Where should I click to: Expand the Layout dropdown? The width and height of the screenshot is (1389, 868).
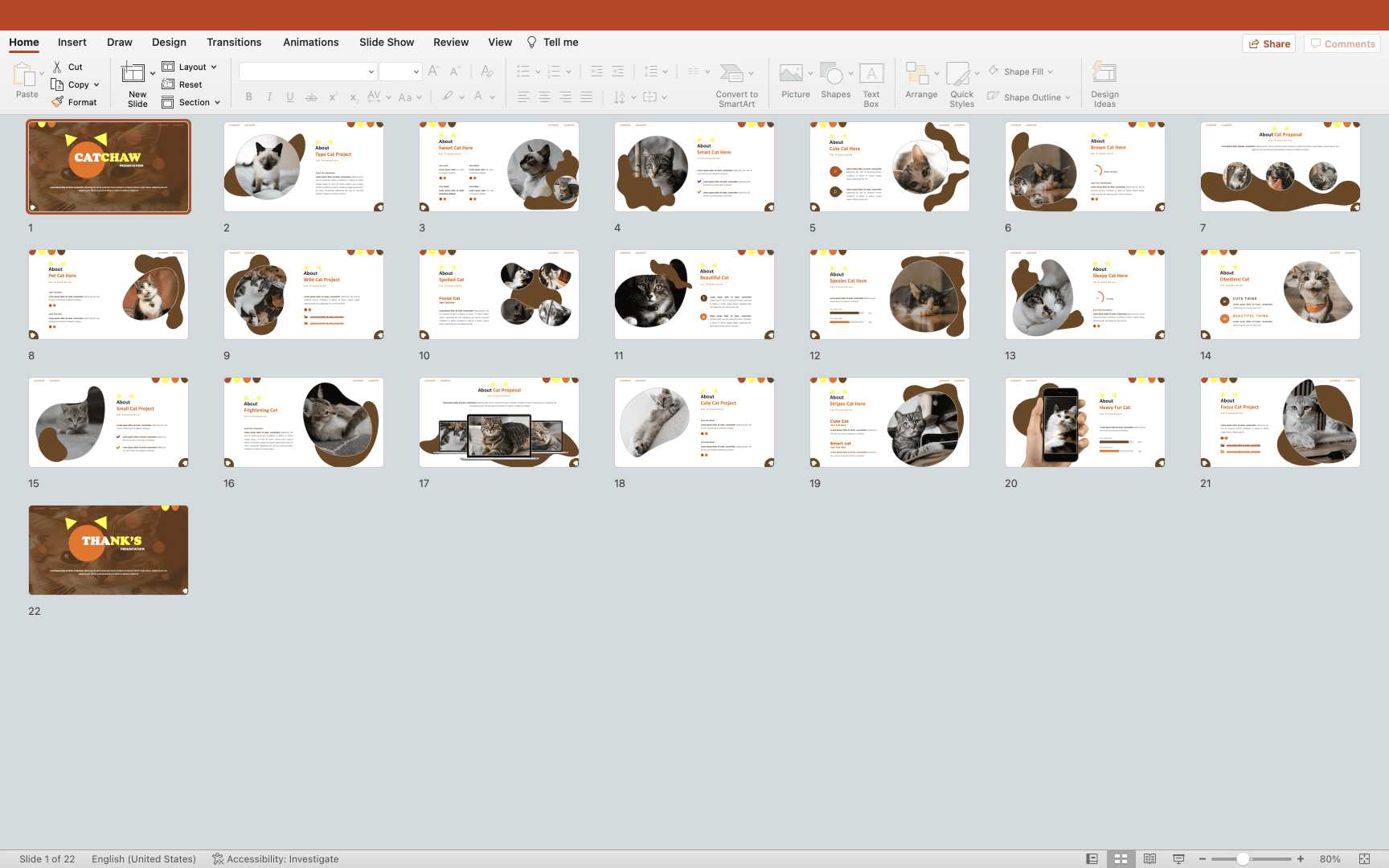tap(214, 68)
